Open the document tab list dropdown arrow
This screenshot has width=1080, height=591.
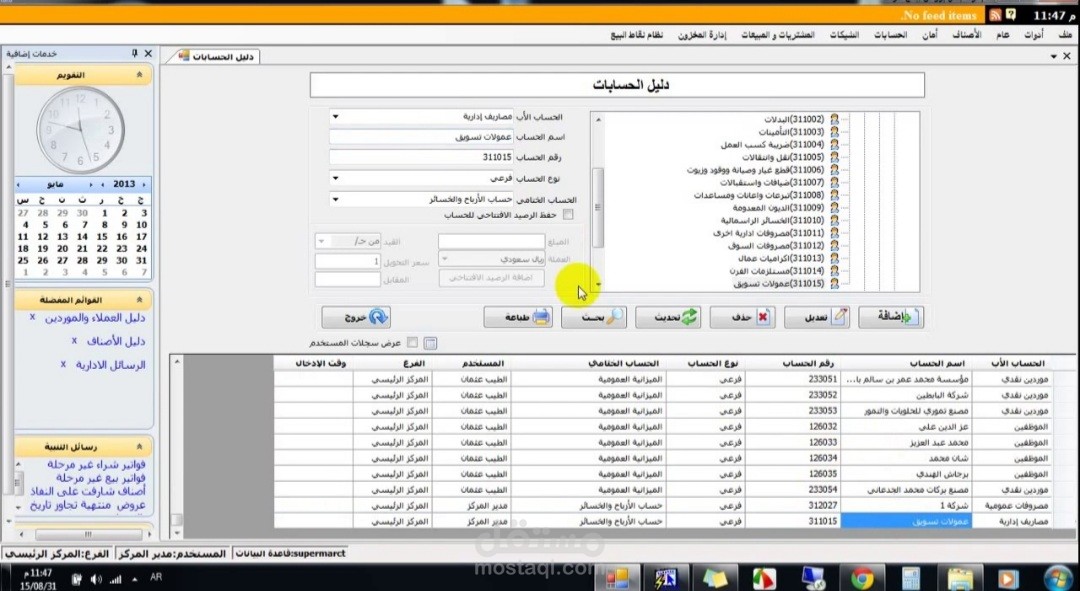click(1055, 56)
